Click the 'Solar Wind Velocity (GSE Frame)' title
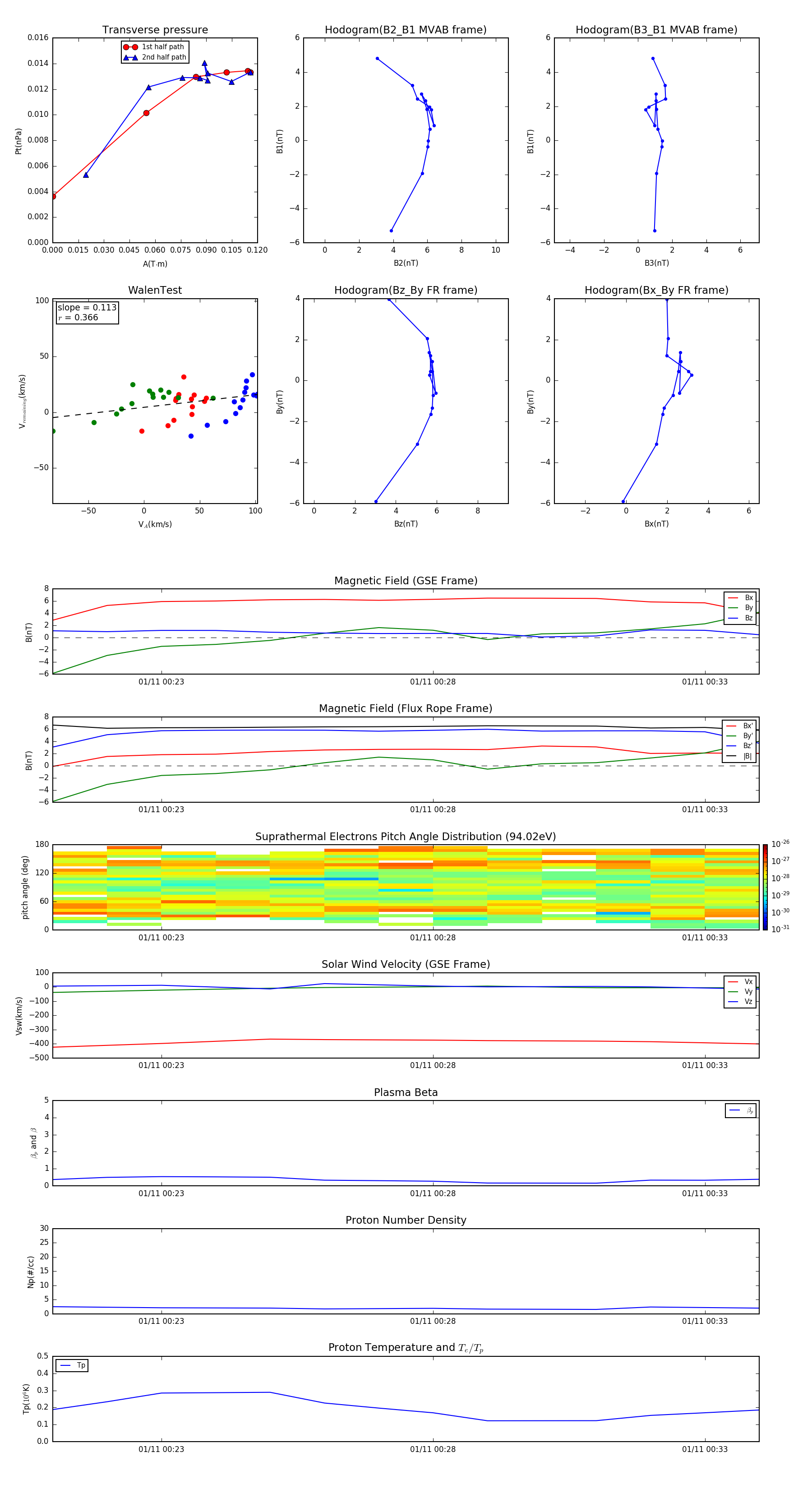The height and width of the screenshot is (1489, 812). point(406,964)
